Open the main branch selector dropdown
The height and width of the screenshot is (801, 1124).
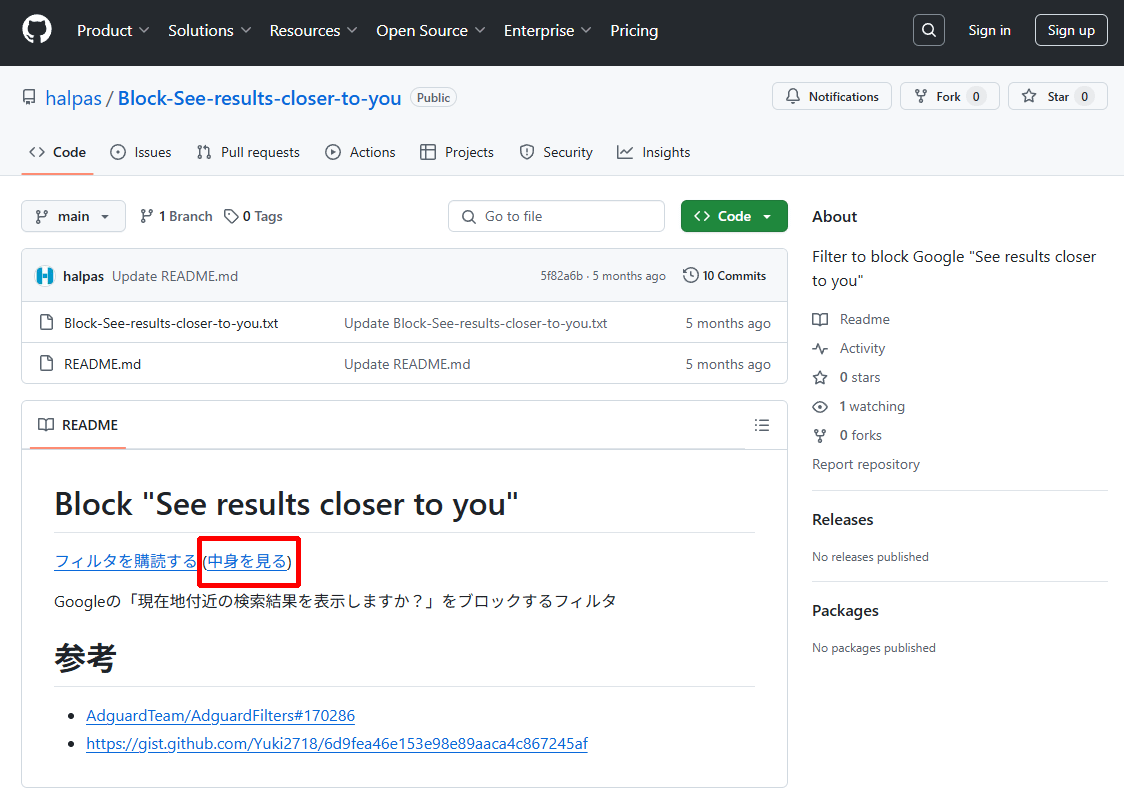pos(73,216)
